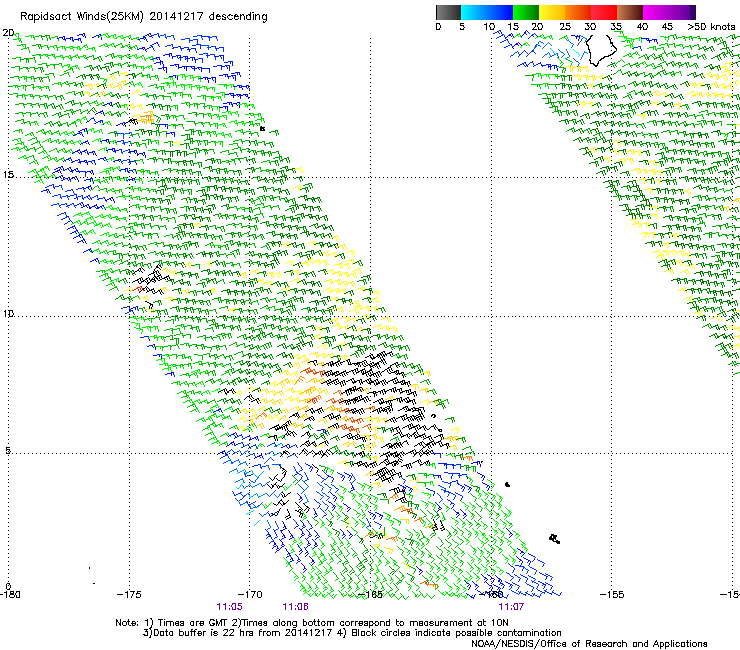Viewport: 740px width, 650px height.
Task: Click the '-180' longitude axis label
Action: [x=10, y=594]
